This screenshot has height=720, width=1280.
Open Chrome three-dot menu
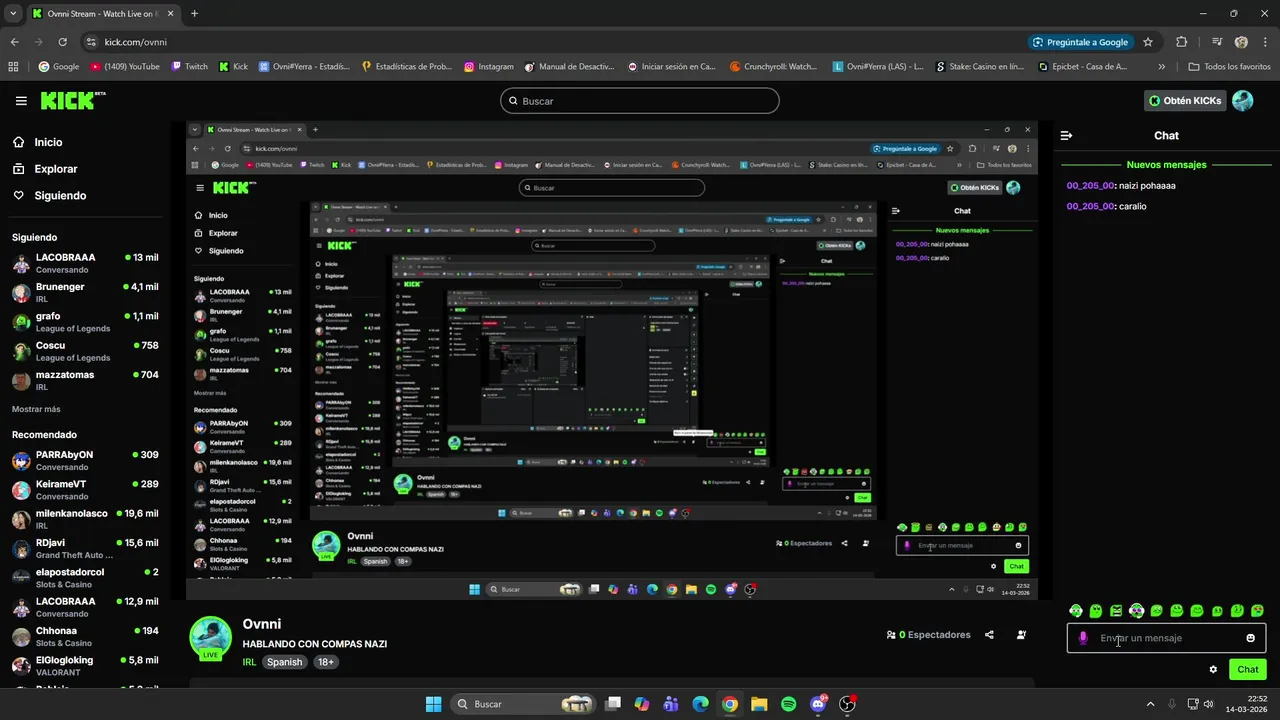point(1264,42)
